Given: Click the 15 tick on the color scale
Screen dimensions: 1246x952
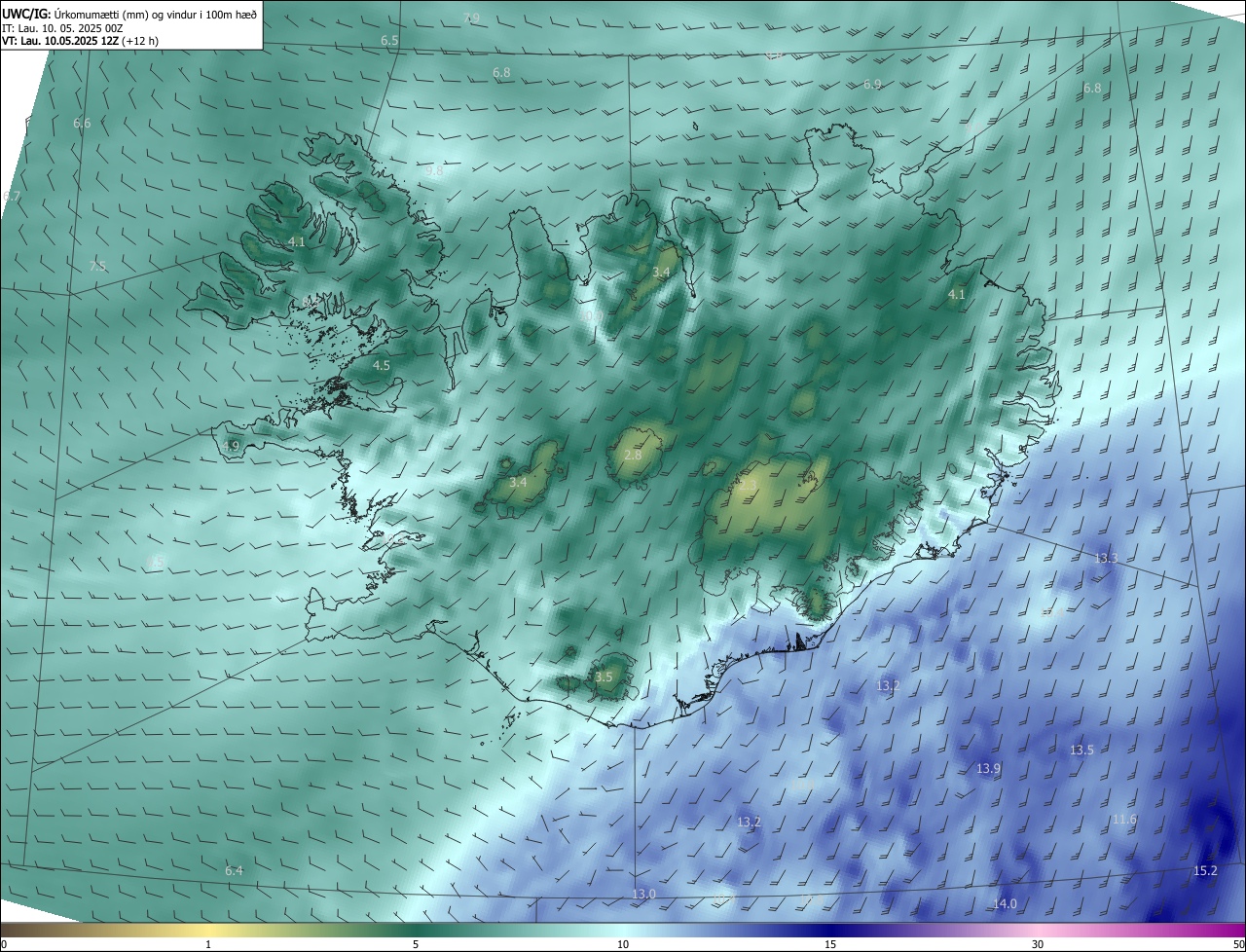Looking at the screenshot, I should pos(830,944).
